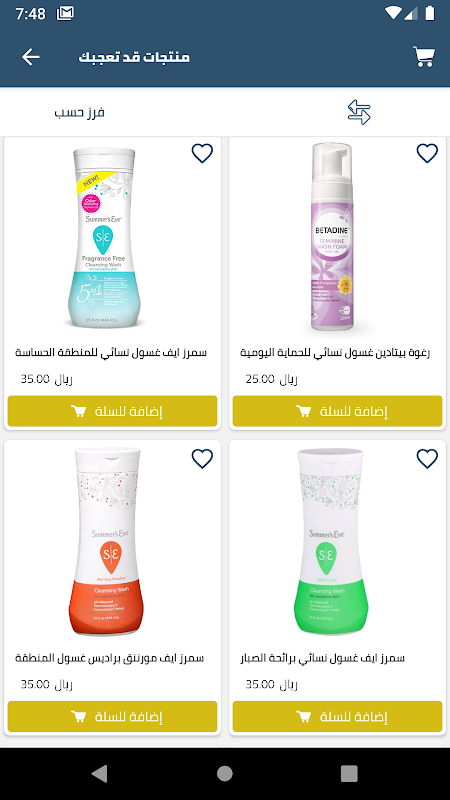Add Morning Paradise wash to cart

point(112,716)
